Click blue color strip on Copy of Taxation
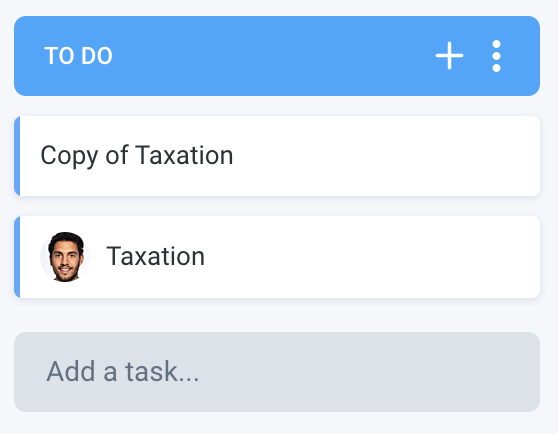558x434 pixels. click(x=17, y=156)
